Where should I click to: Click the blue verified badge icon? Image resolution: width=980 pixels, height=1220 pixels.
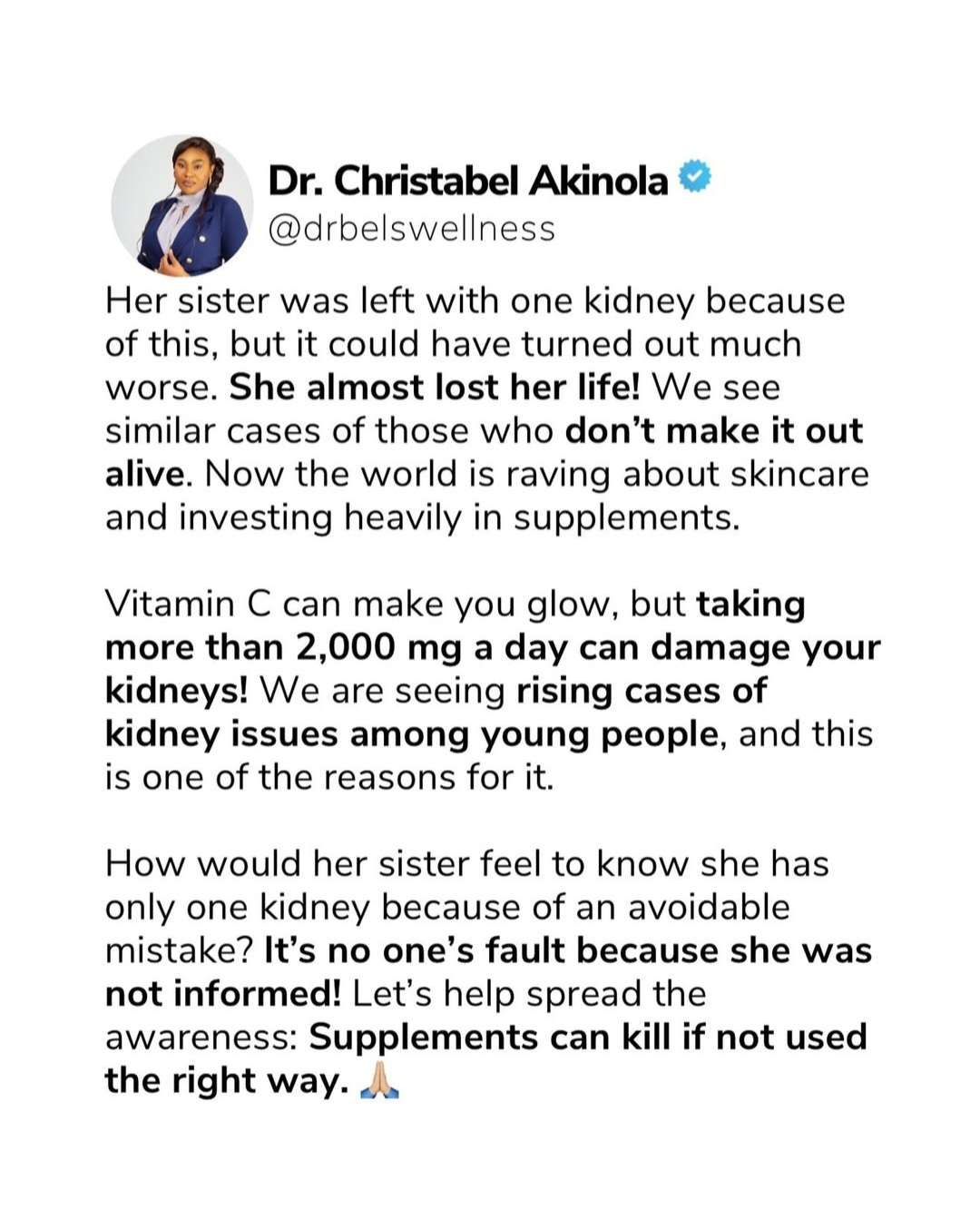(x=694, y=179)
